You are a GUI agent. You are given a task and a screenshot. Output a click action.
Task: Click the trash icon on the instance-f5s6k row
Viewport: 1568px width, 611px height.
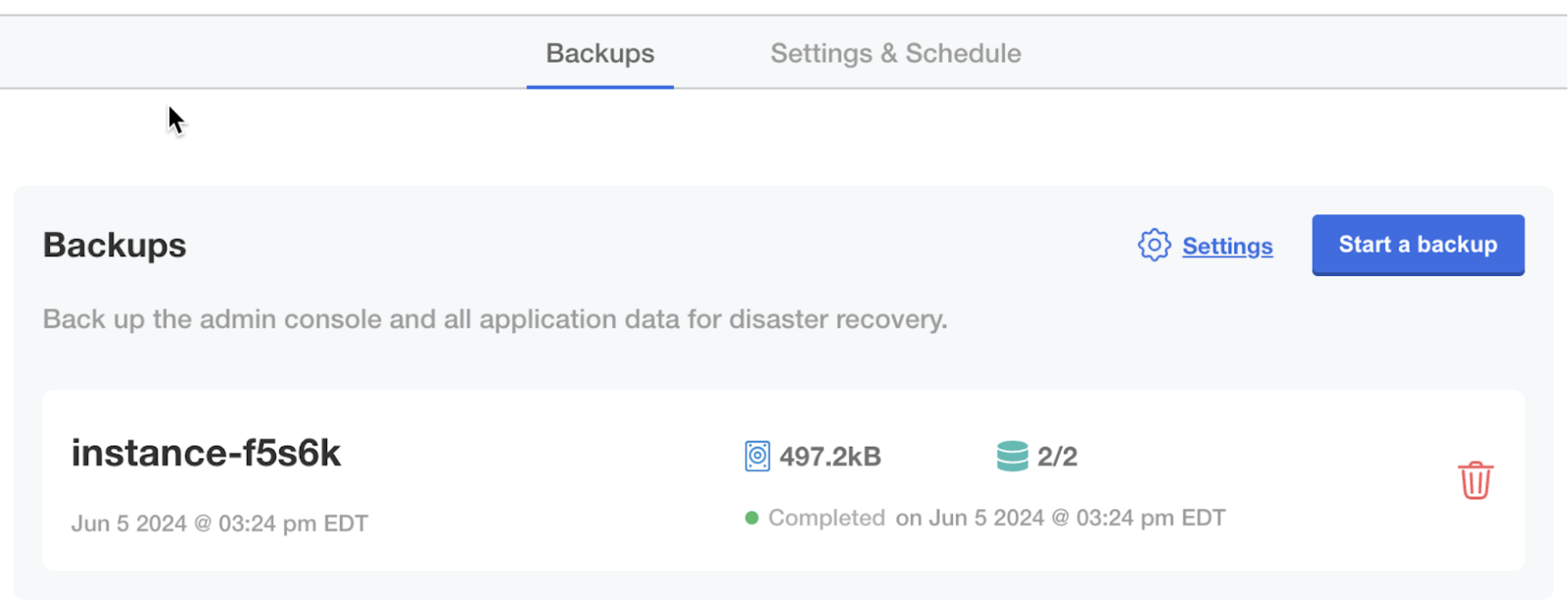tap(1474, 480)
